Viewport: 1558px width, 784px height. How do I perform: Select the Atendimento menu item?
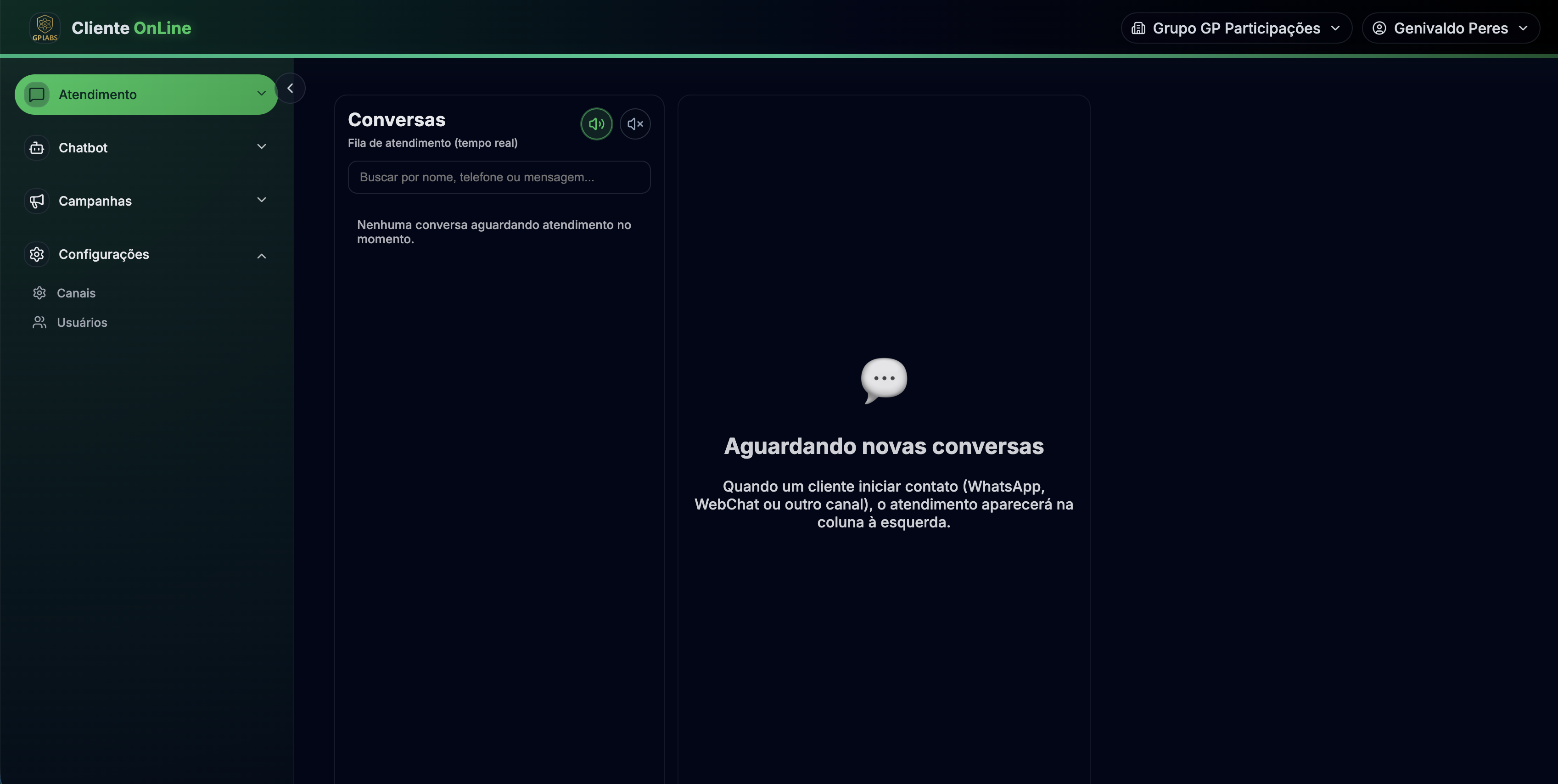click(145, 95)
